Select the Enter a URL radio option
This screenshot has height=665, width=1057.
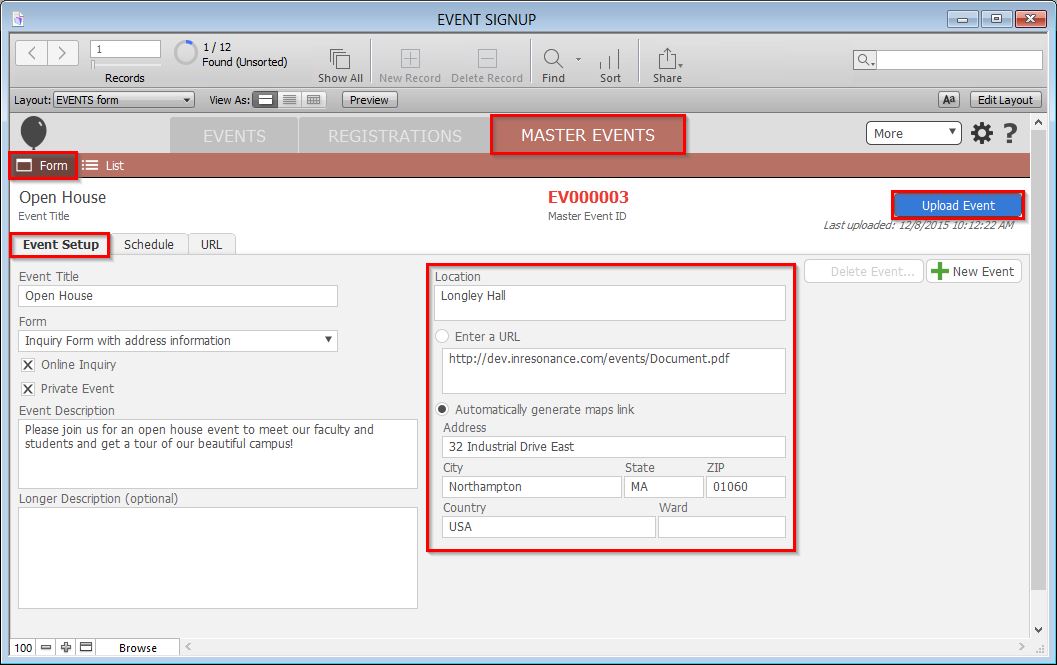442,337
